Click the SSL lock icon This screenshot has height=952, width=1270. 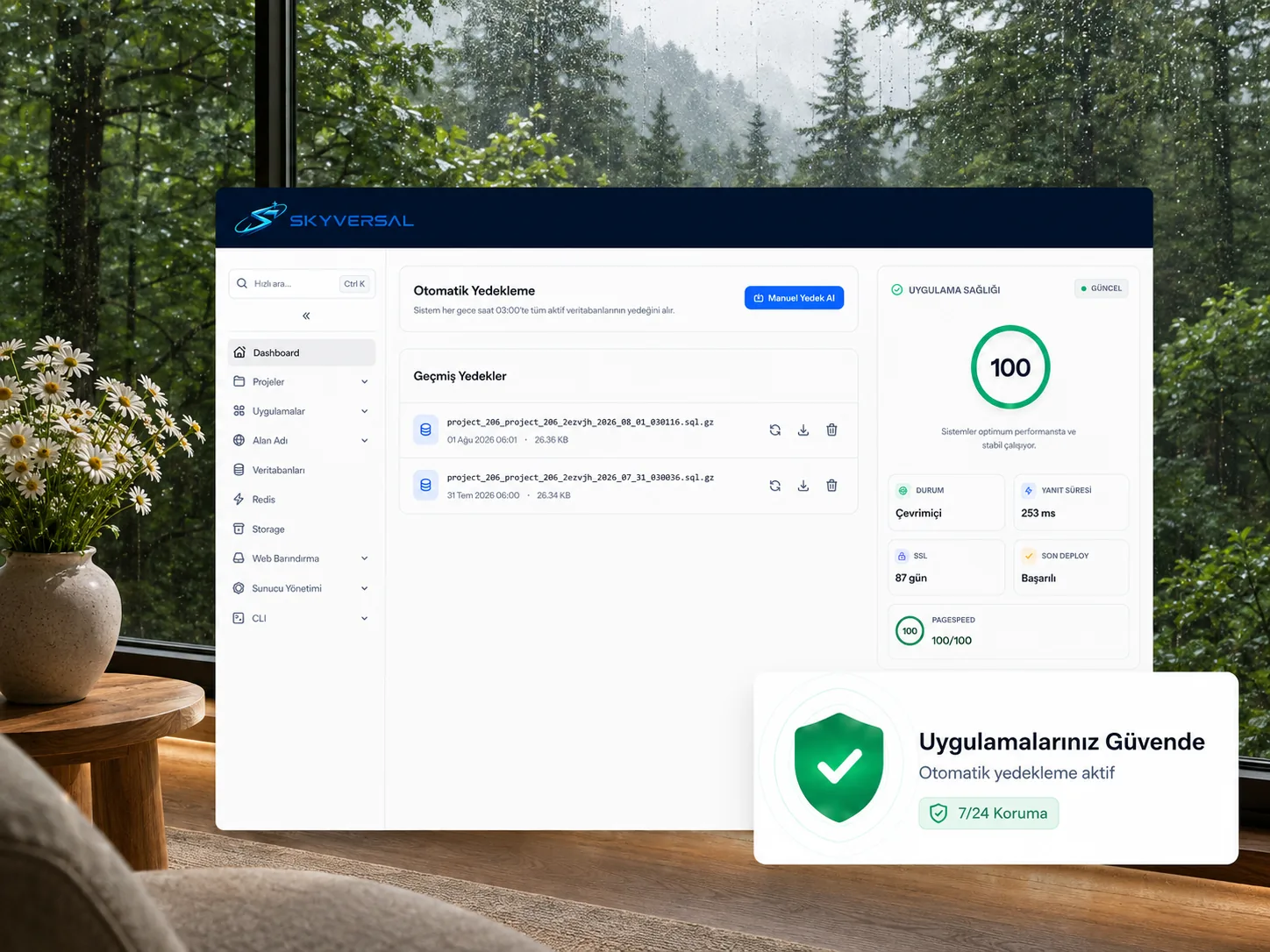[x=902, y=556]
